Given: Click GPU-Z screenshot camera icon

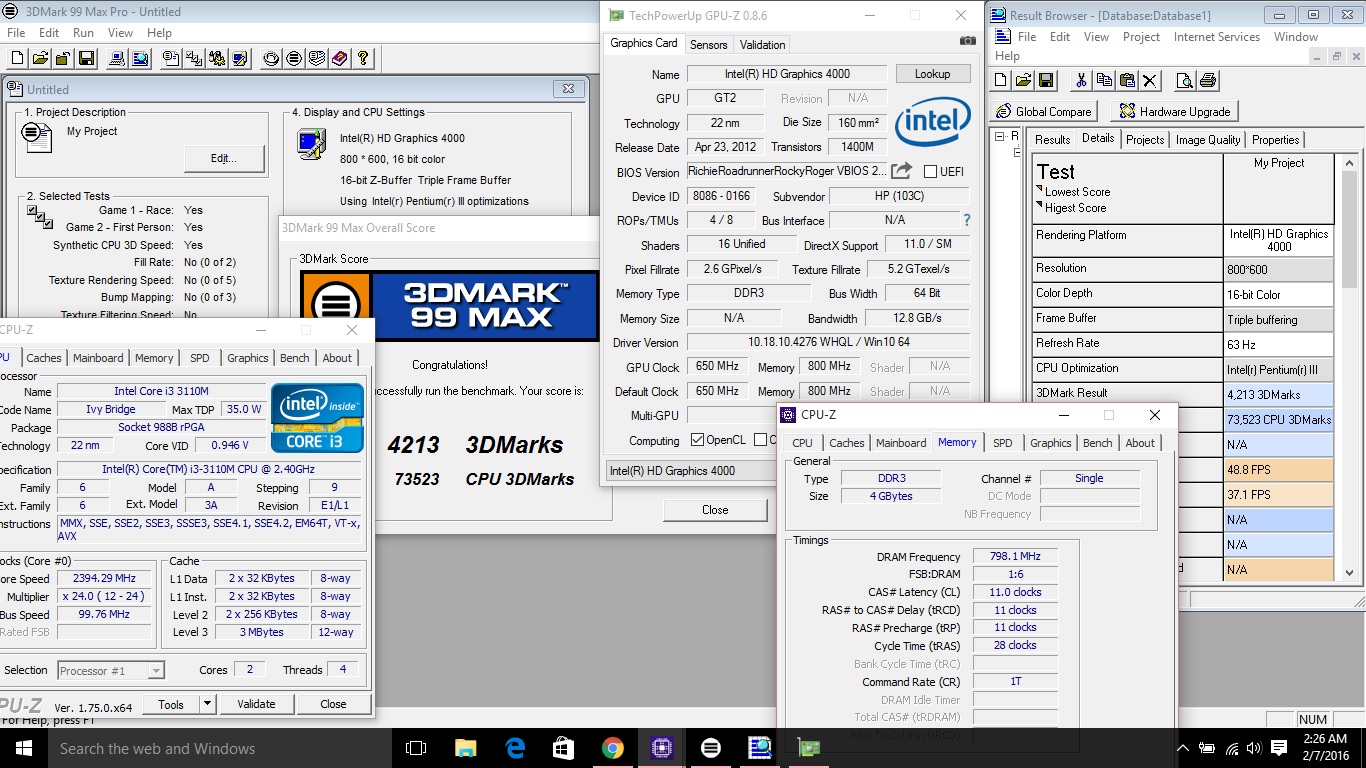Looking at the screenshot, I should coord(967,41).
